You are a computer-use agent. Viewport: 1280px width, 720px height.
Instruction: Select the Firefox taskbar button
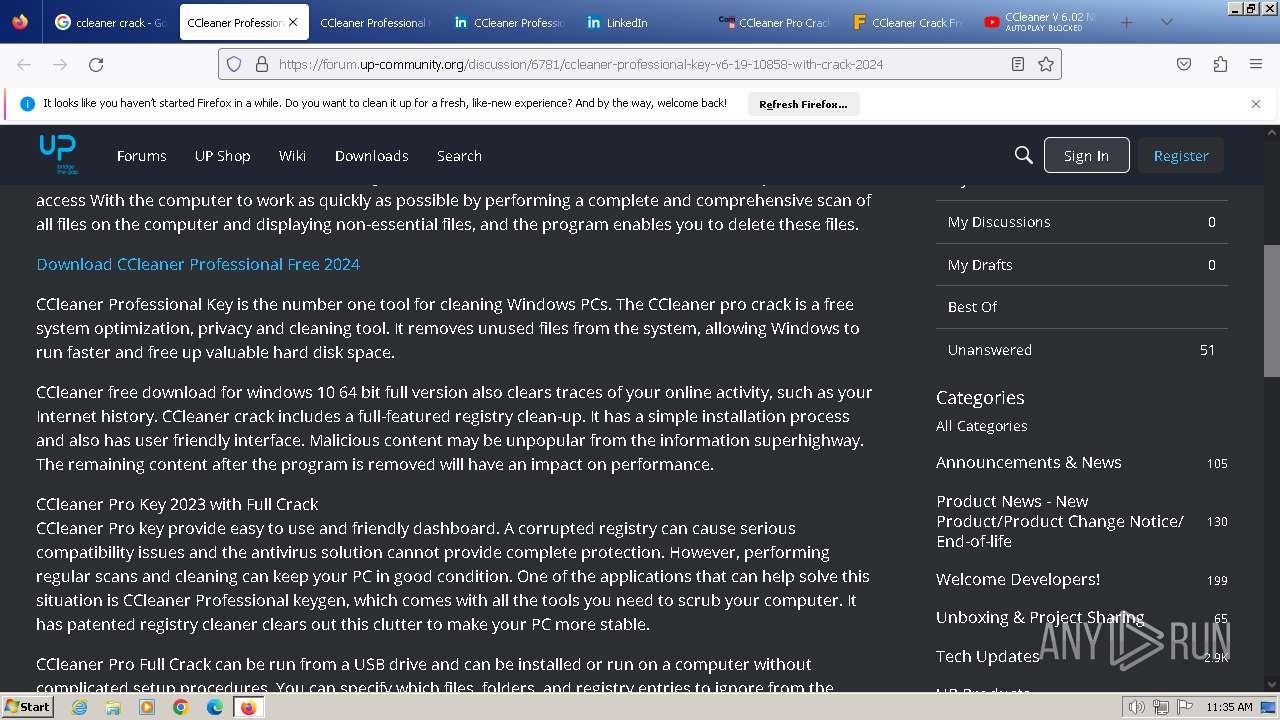pyautogui.click(x=248, y=707)
